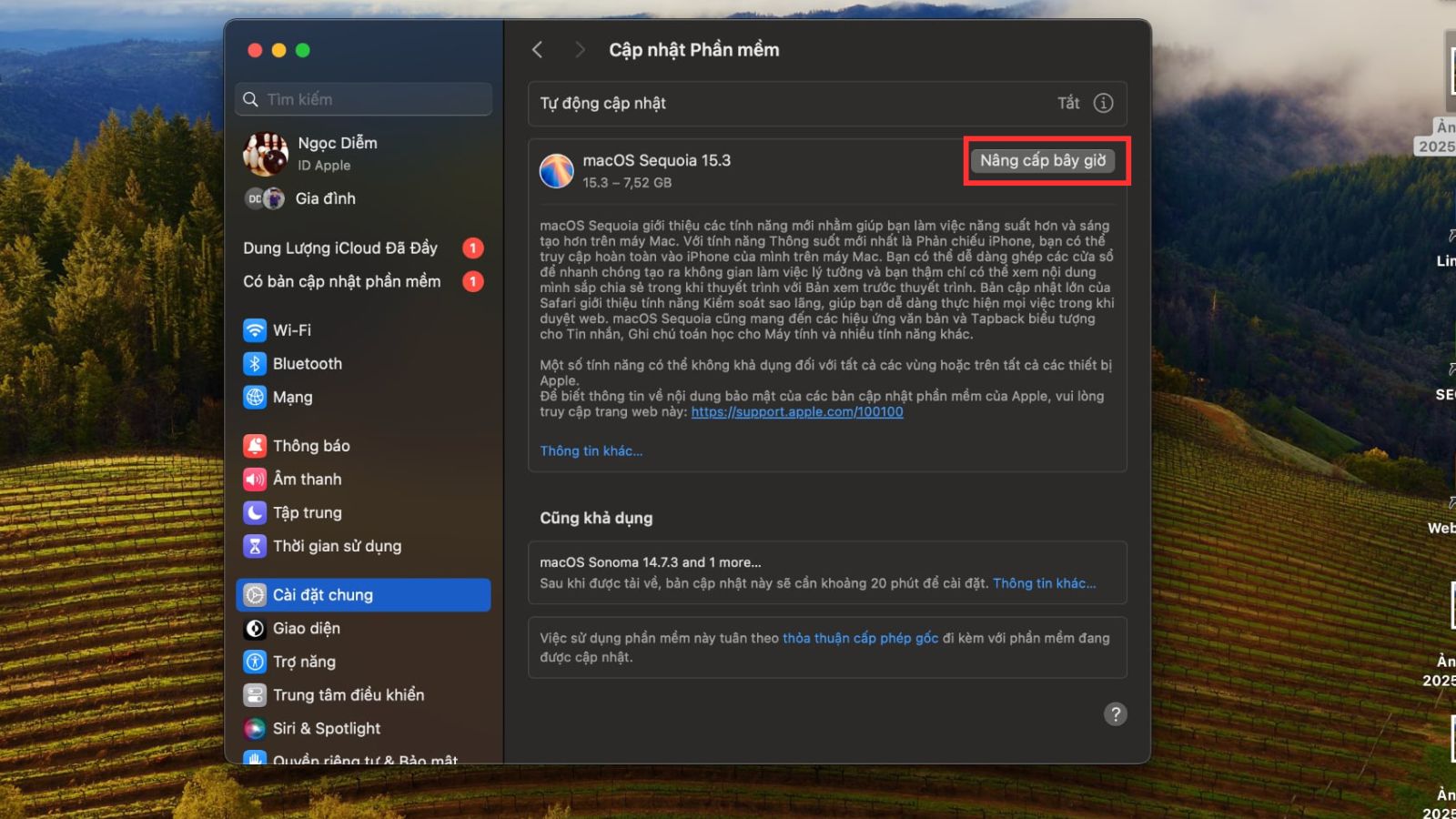Click the ID Apple label
The image size is (1456, 819).
coord(324,166)
